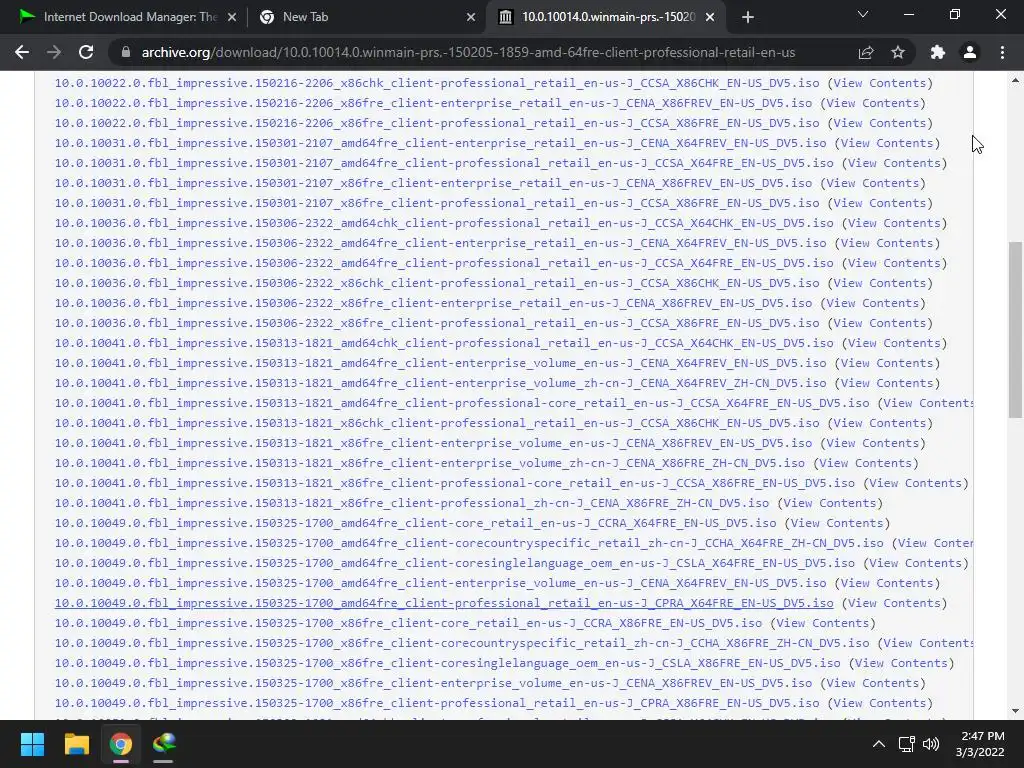Download 10049 amd64fre enterprise volume ISO

tap(440, 583)
